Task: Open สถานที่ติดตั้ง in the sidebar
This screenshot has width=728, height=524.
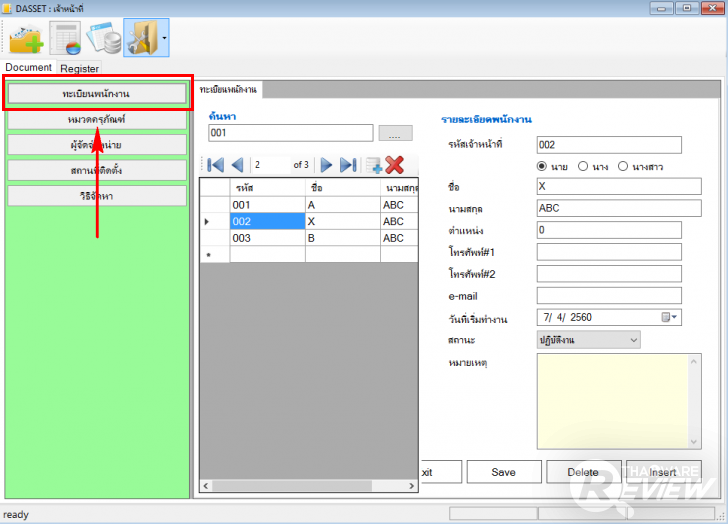Action: tap(97, 170)
